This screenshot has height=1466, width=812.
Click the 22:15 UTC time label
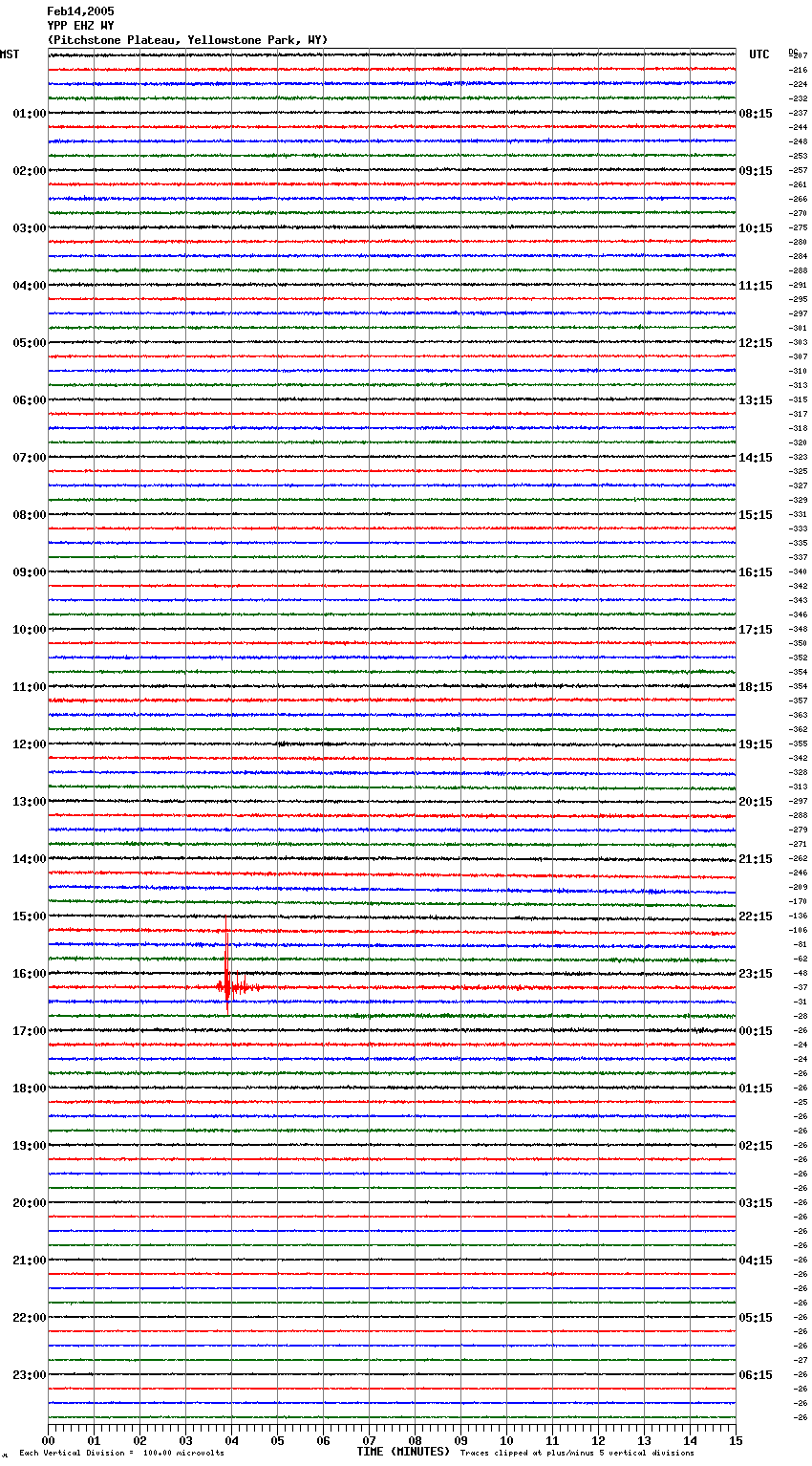point(756,916)
